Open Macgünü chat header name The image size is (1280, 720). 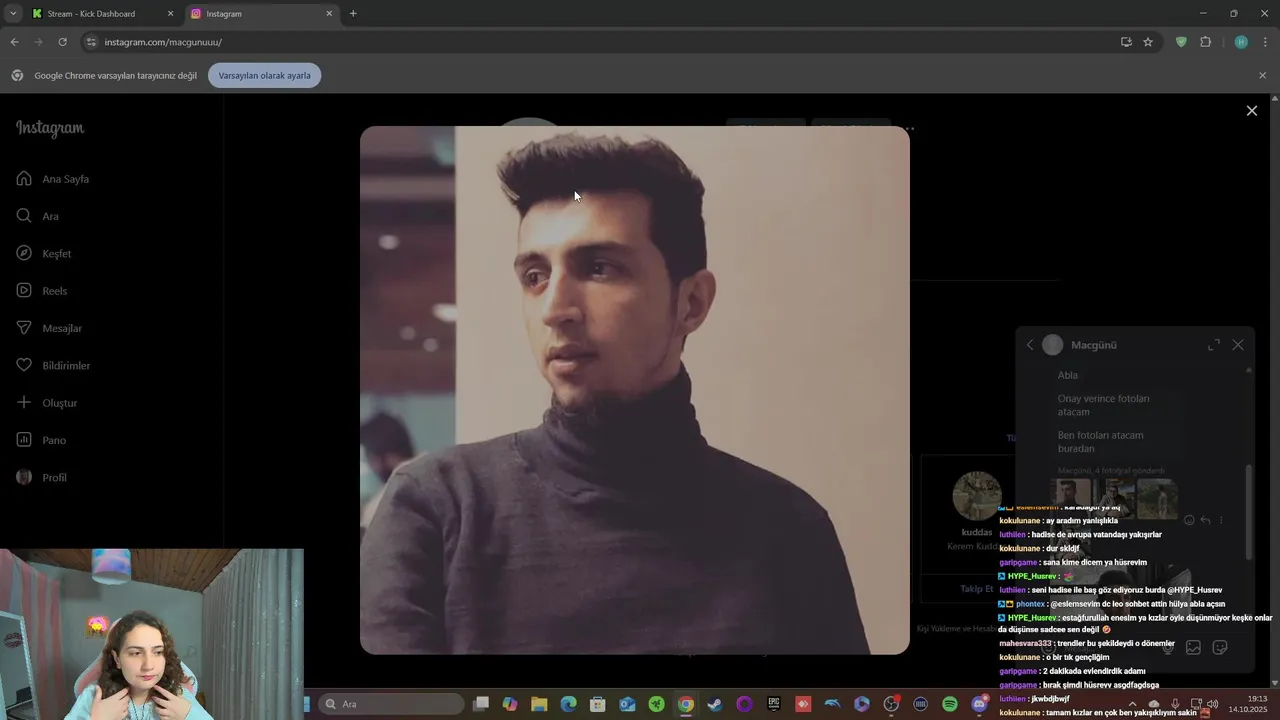click(x=1094, y=345)
